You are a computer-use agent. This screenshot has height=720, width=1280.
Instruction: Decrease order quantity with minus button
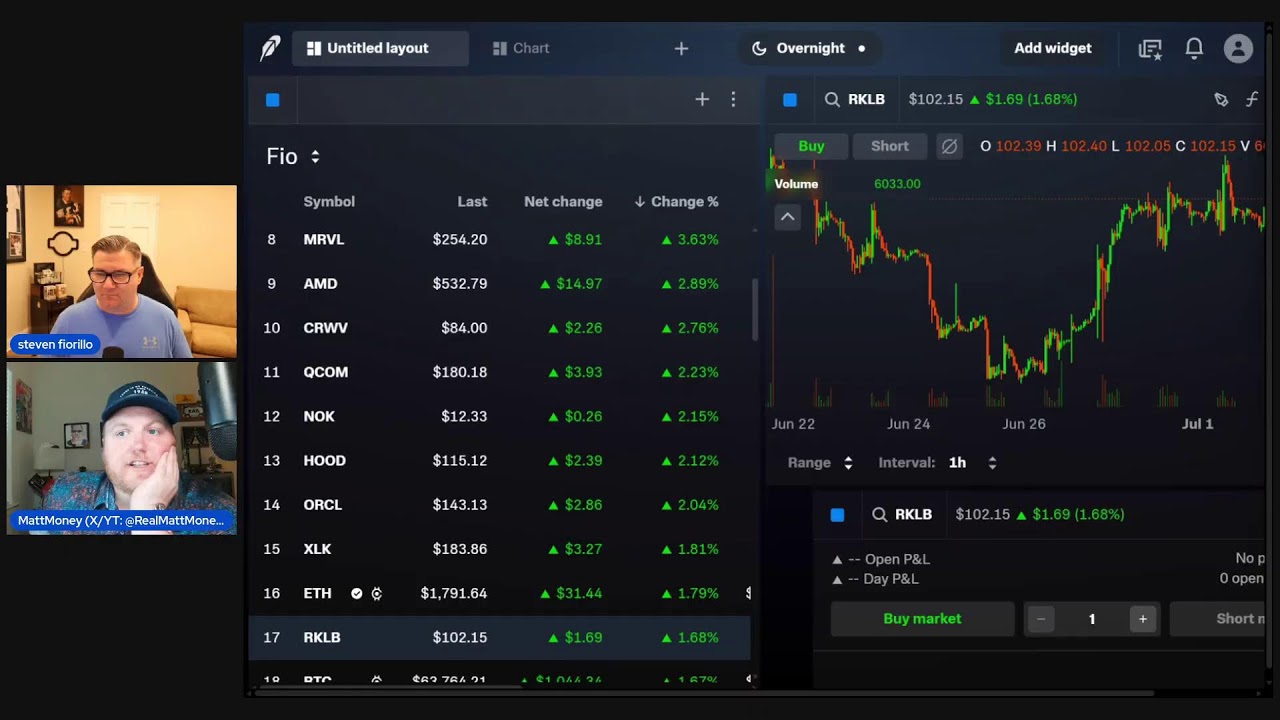1040,619
